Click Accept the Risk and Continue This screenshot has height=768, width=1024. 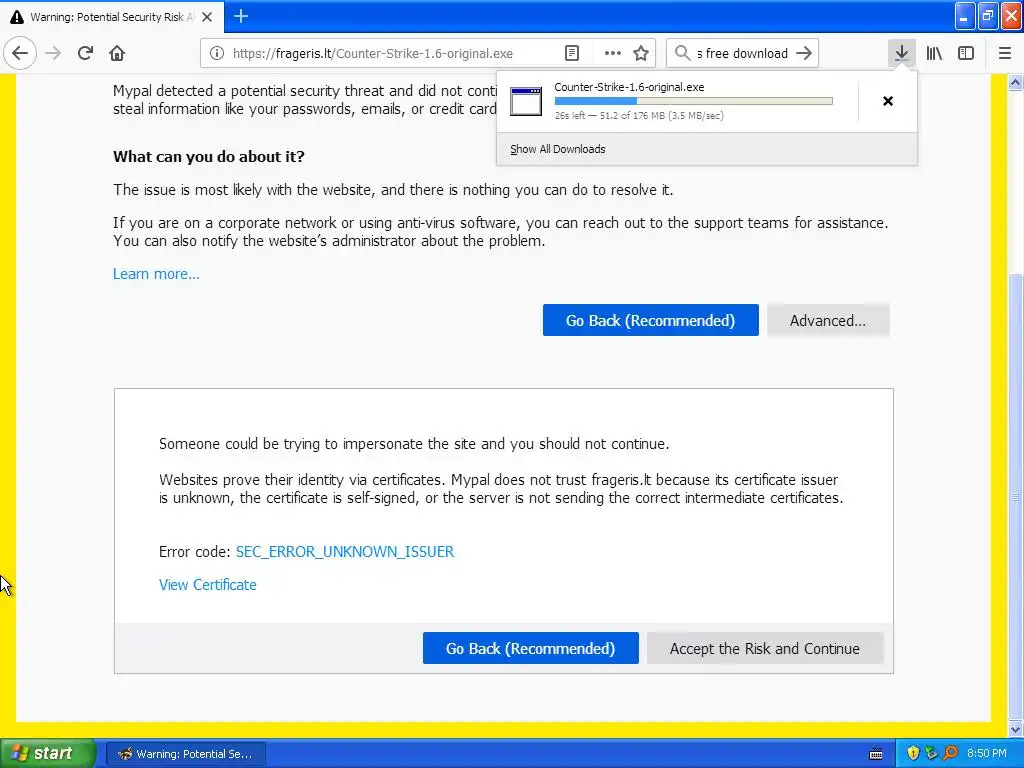[x=765, y=648]
